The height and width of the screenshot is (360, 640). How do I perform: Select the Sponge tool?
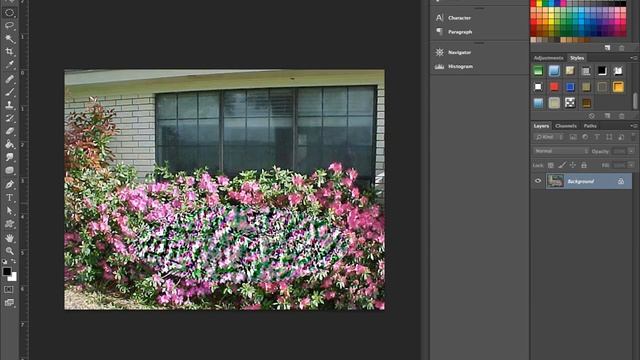(x=9, y=170)
